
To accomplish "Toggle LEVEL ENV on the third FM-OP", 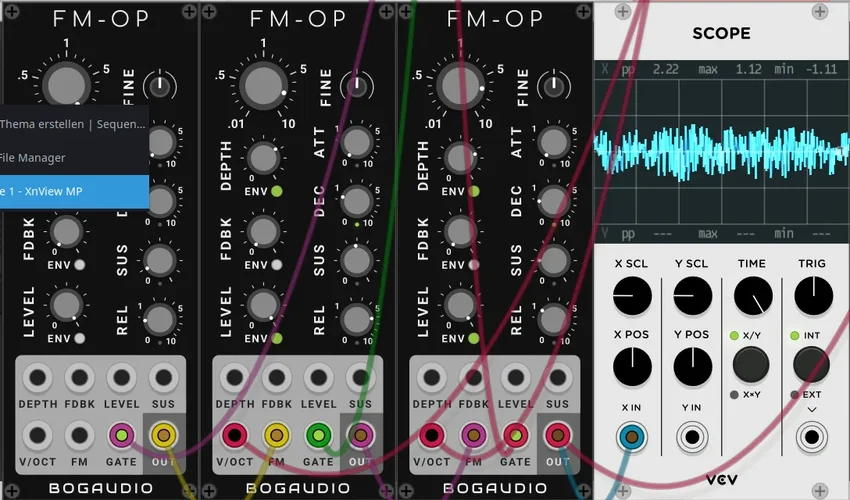I will coord(474,338).
